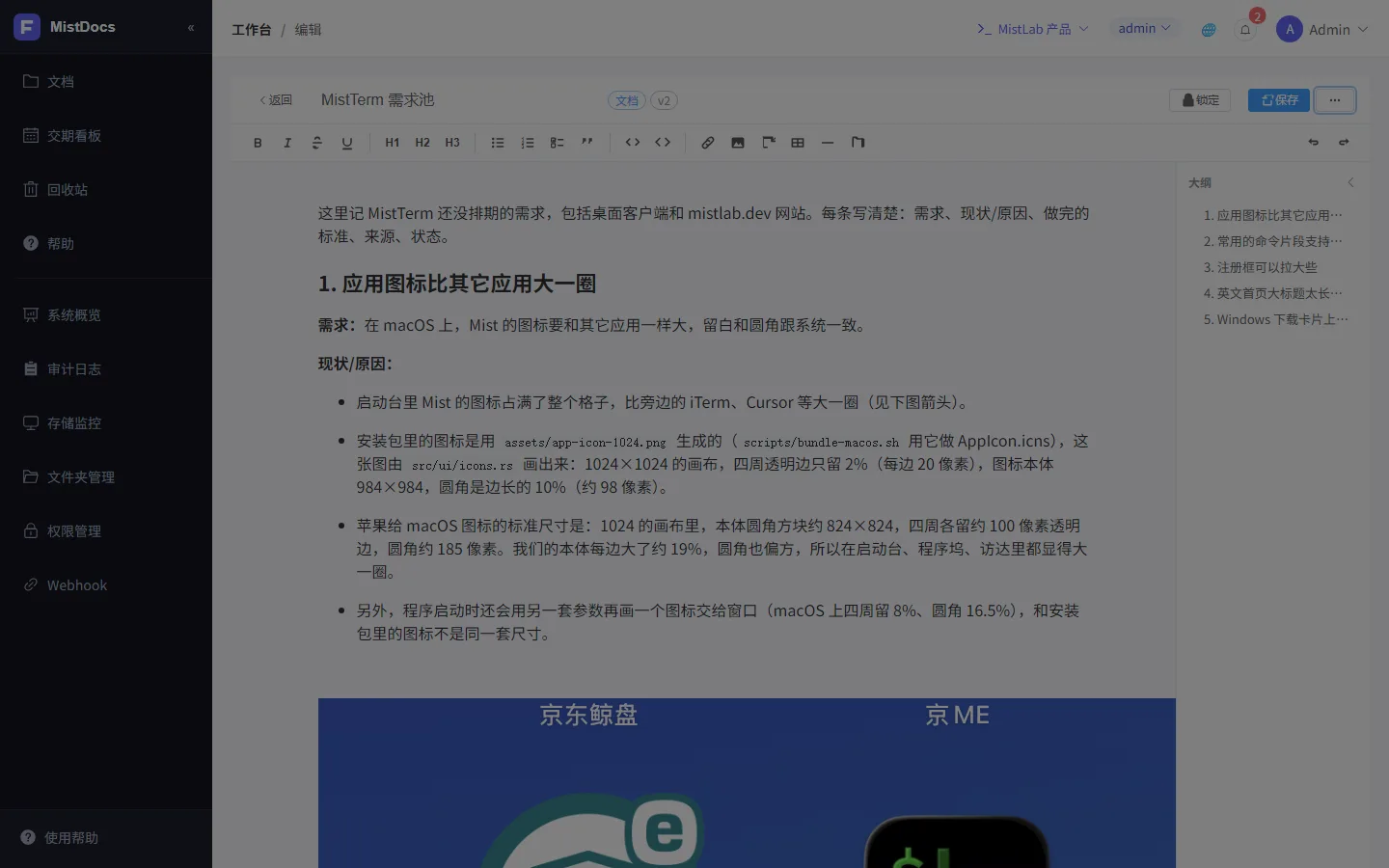Click the 工作台 breadcrumb
This screenshot has width=1389, height=868.
pos(252,30)
